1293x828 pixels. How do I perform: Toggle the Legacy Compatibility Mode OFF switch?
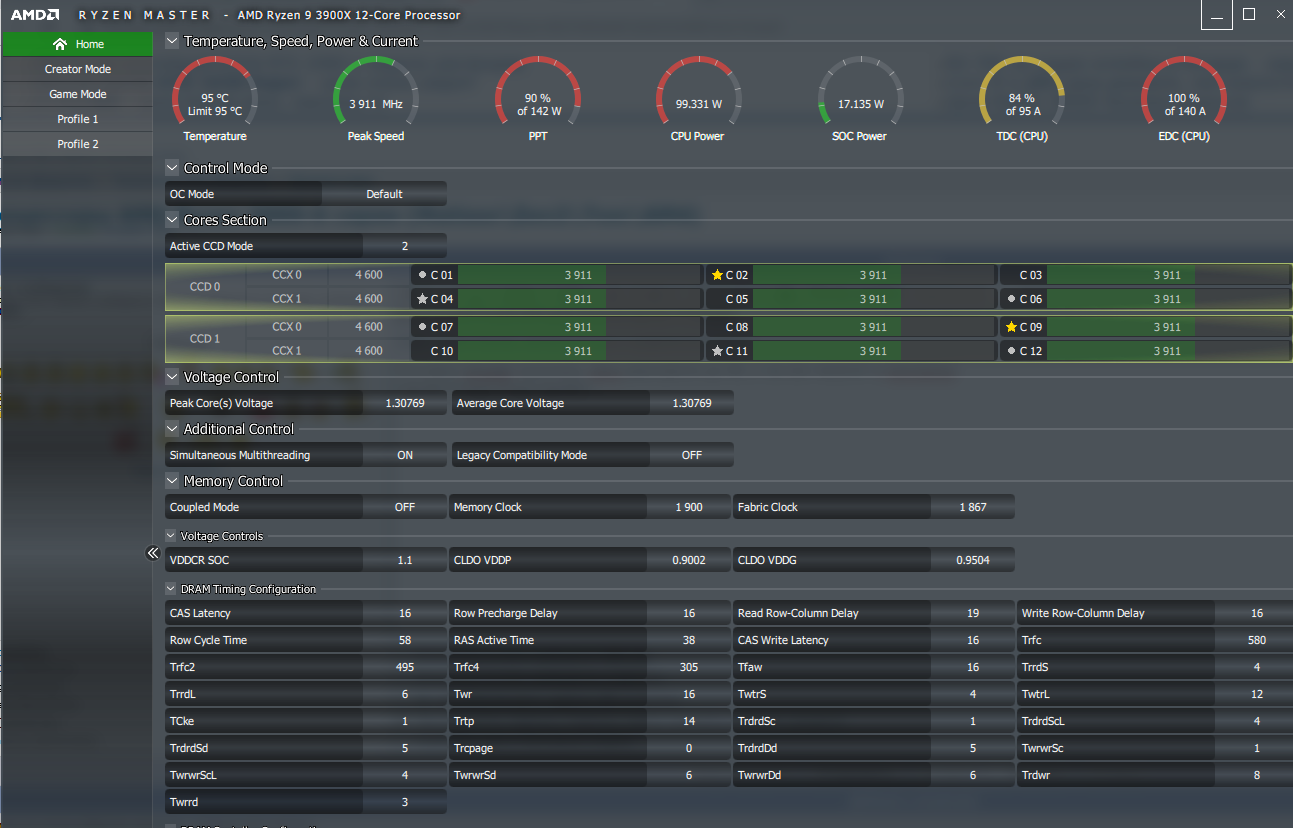pyautogui.click(x=692, y=455)
